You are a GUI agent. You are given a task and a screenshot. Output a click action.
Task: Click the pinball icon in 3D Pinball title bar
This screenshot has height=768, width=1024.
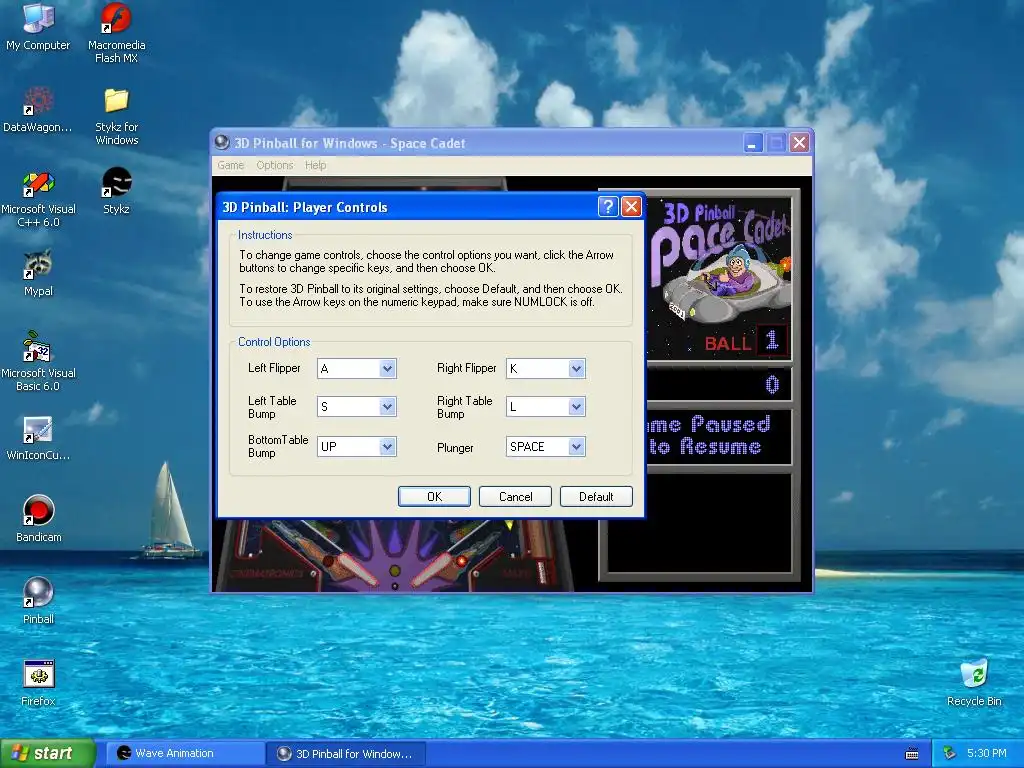(x=222, y=142)
